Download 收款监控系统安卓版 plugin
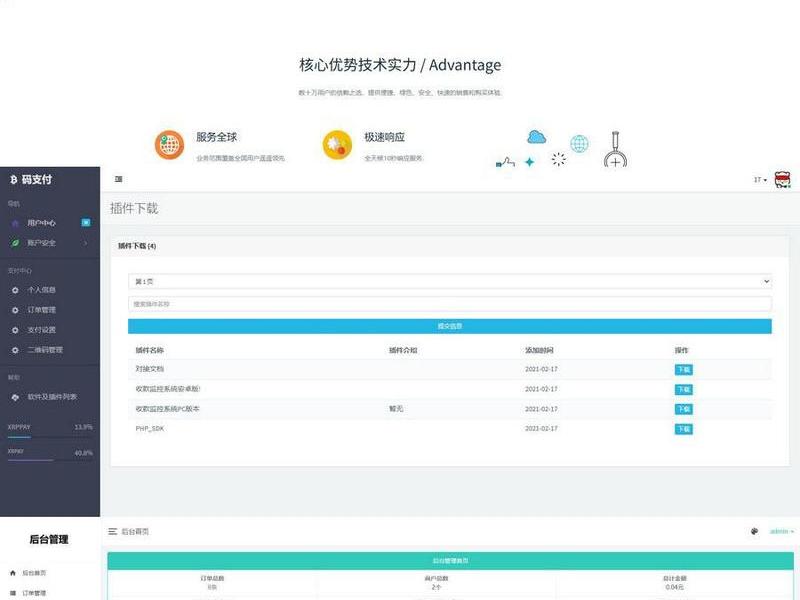The width and height of the screenshot is (800, 600). pos(683,390)
